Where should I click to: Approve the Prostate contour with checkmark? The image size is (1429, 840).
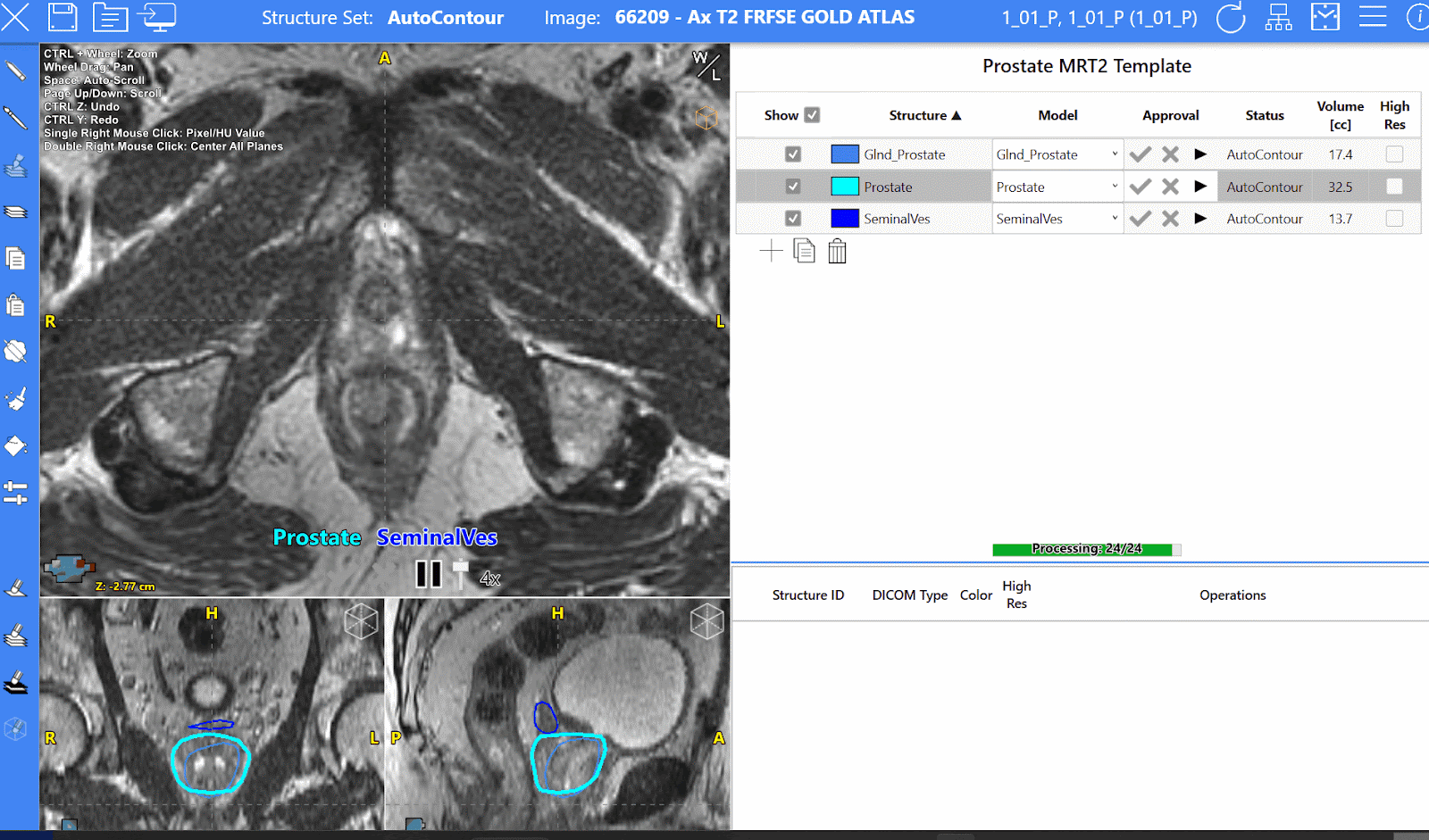click(1141, 187)
